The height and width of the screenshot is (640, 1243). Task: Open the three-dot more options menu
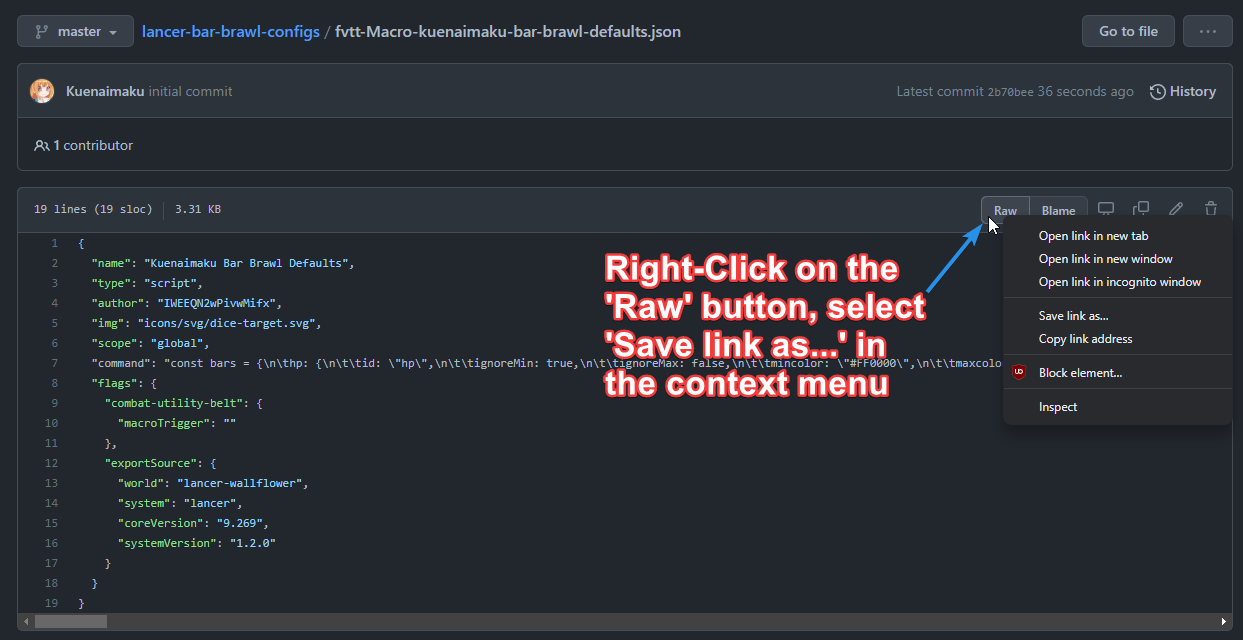click(1208, 31)
